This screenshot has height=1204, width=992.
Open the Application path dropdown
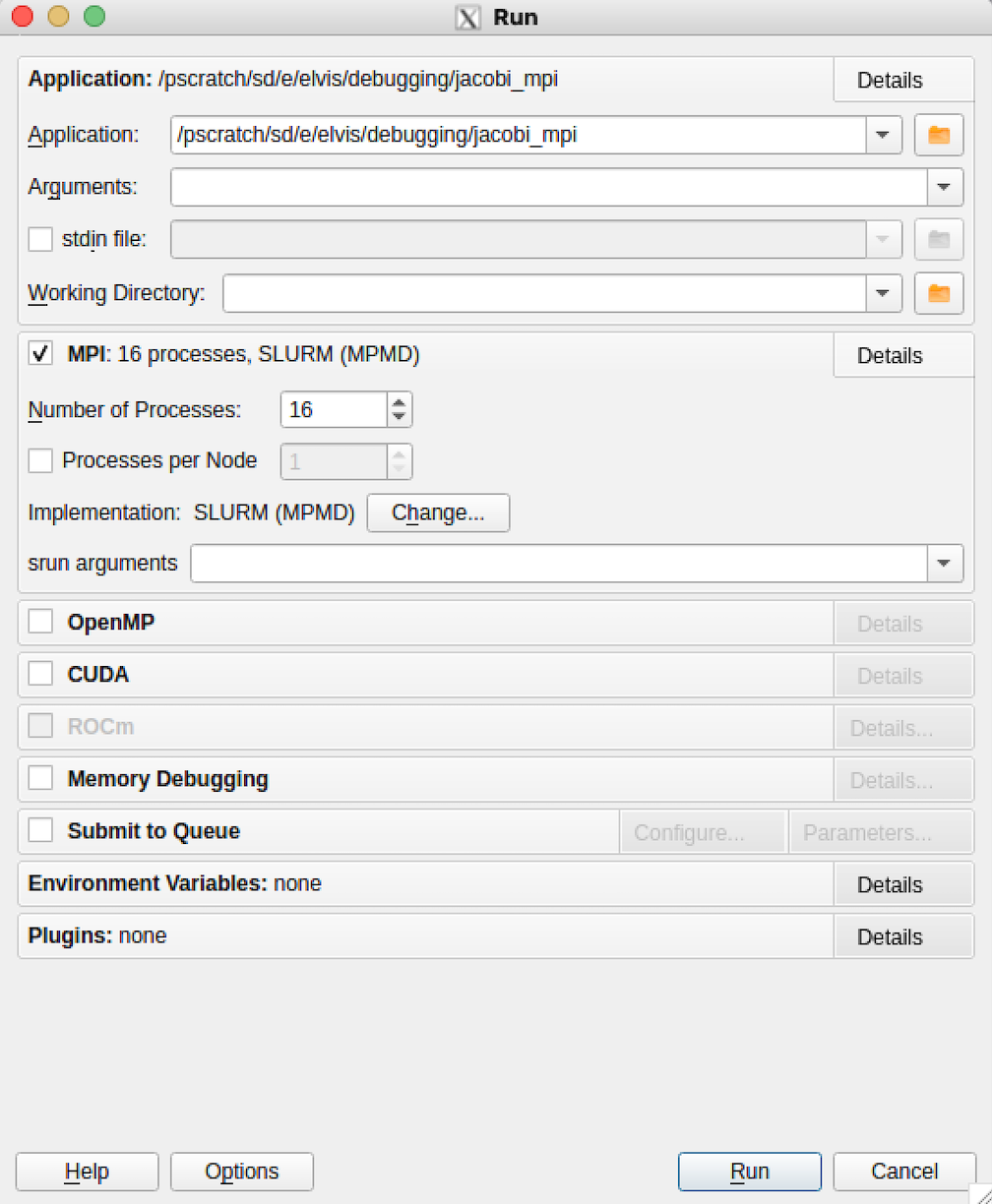883,136
